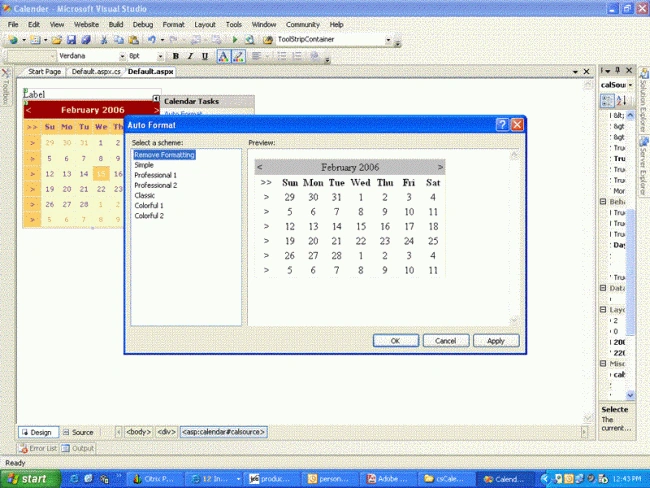Toggle Italic formatting button
Image resolution: width=650 pixels, height=488 pixels.
[190, 56]
